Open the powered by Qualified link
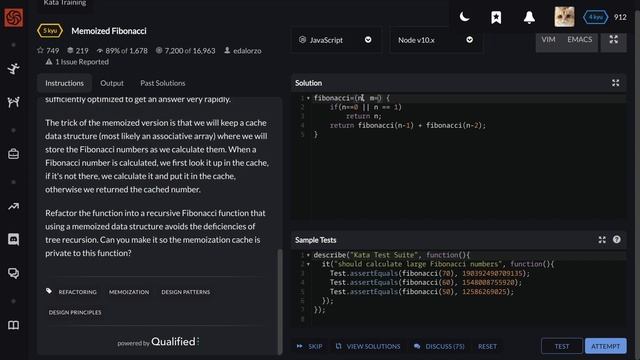 (158, 342)
